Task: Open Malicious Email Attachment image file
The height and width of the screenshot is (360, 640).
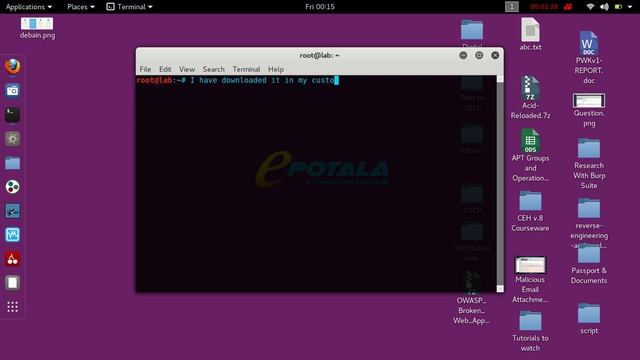Action: coord(530,280)
